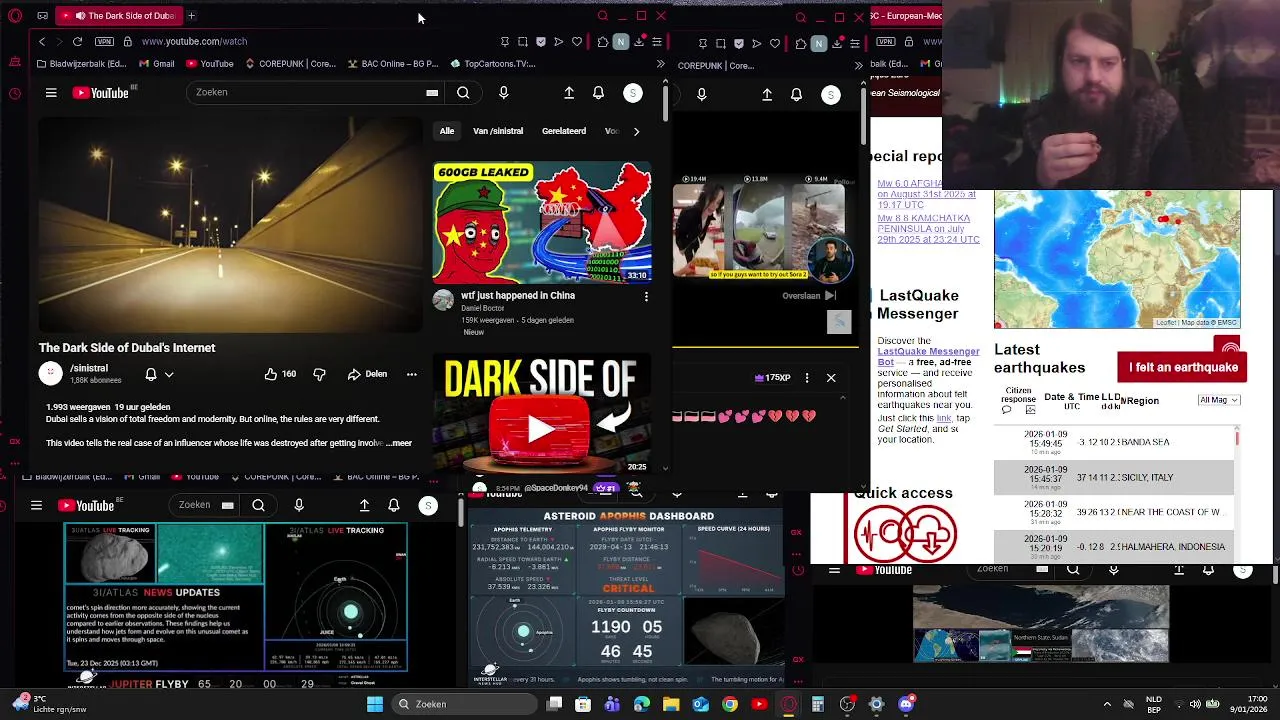This screenshot has height=720, width=1280.
Task: Expand the video description with ...meer
Action: point(401,443)
